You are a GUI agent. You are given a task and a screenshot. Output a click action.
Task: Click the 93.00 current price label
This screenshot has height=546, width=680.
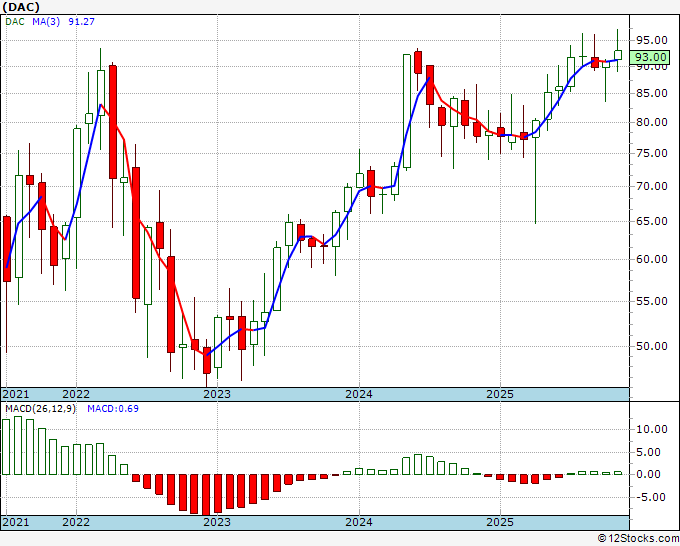click(649, 57)
